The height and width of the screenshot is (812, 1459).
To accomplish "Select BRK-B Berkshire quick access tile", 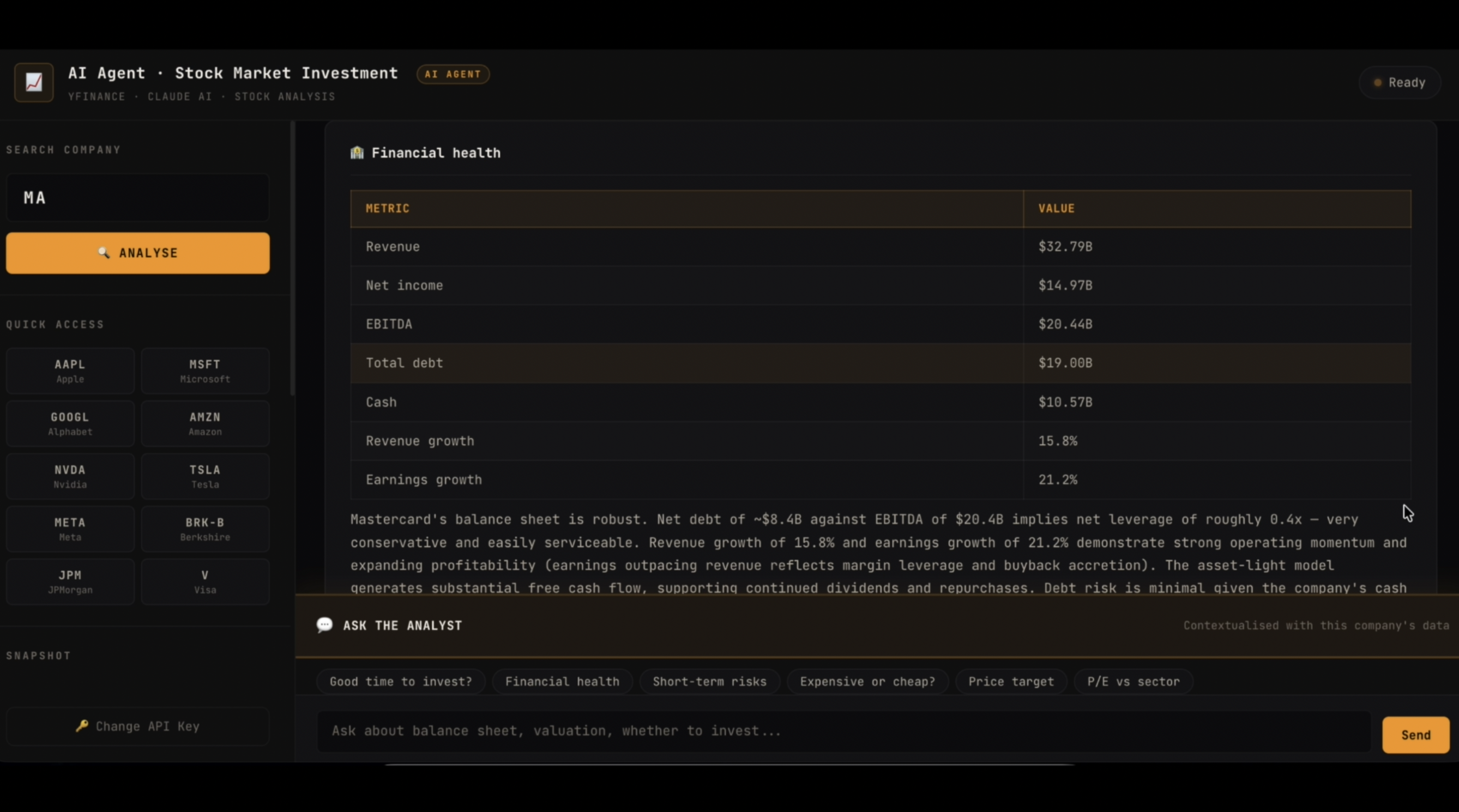I will pos(205,529).
